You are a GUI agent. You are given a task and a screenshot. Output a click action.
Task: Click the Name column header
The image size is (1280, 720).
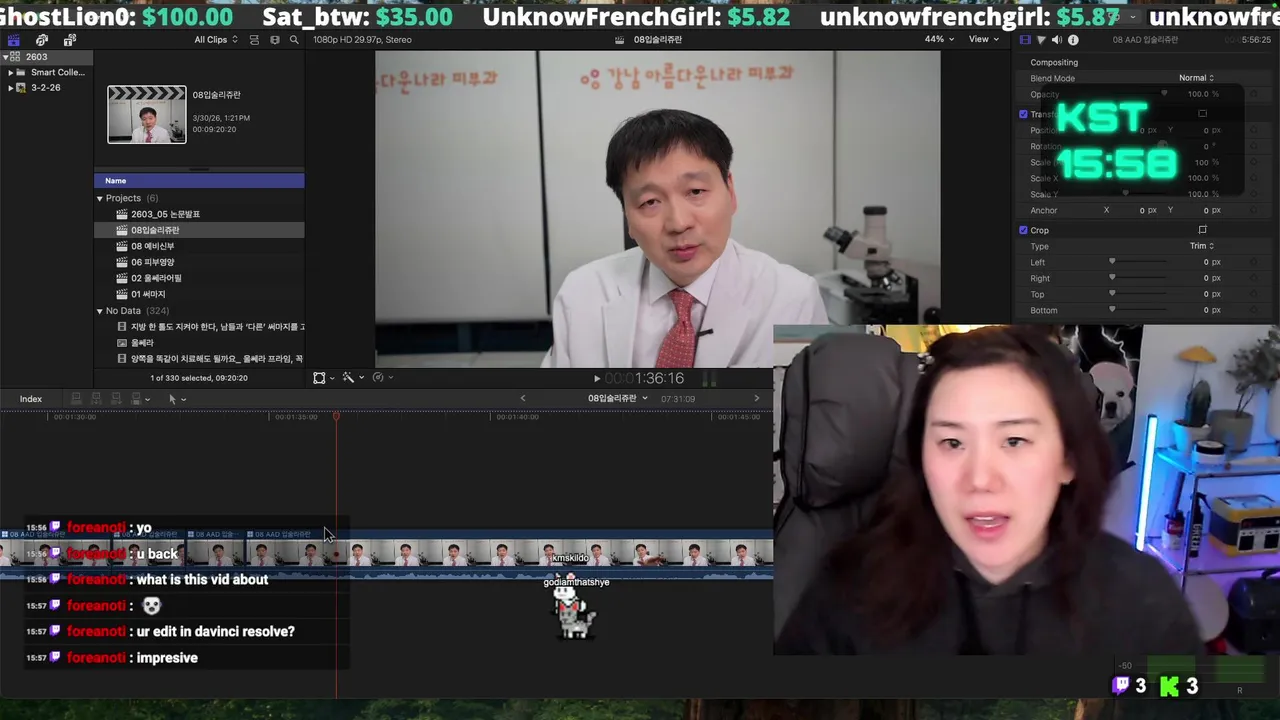click(x=199, y=180)
